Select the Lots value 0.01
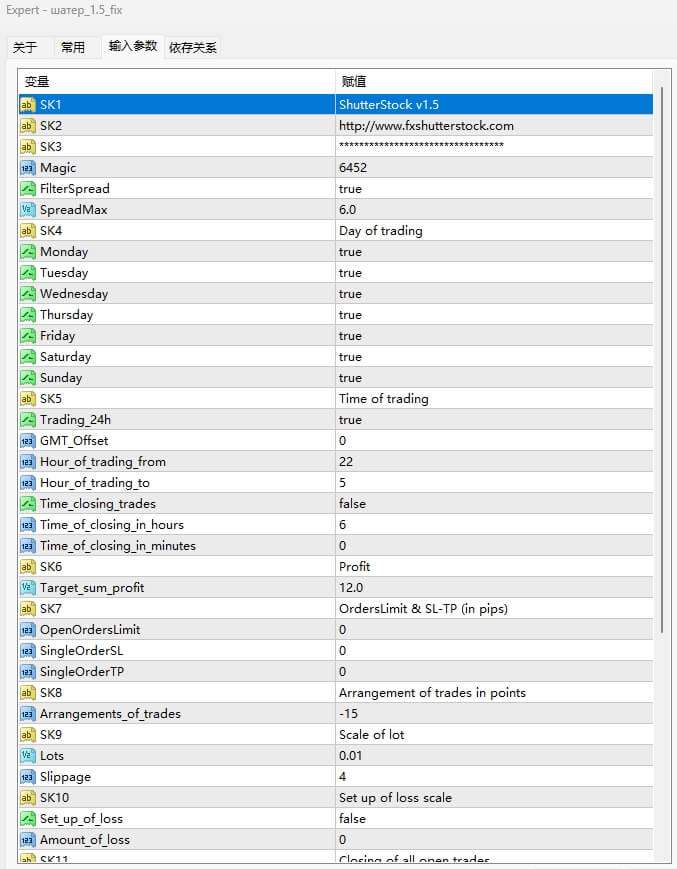Image resolution: width=677 pixels, height=869 pixels. coord(350,756)
